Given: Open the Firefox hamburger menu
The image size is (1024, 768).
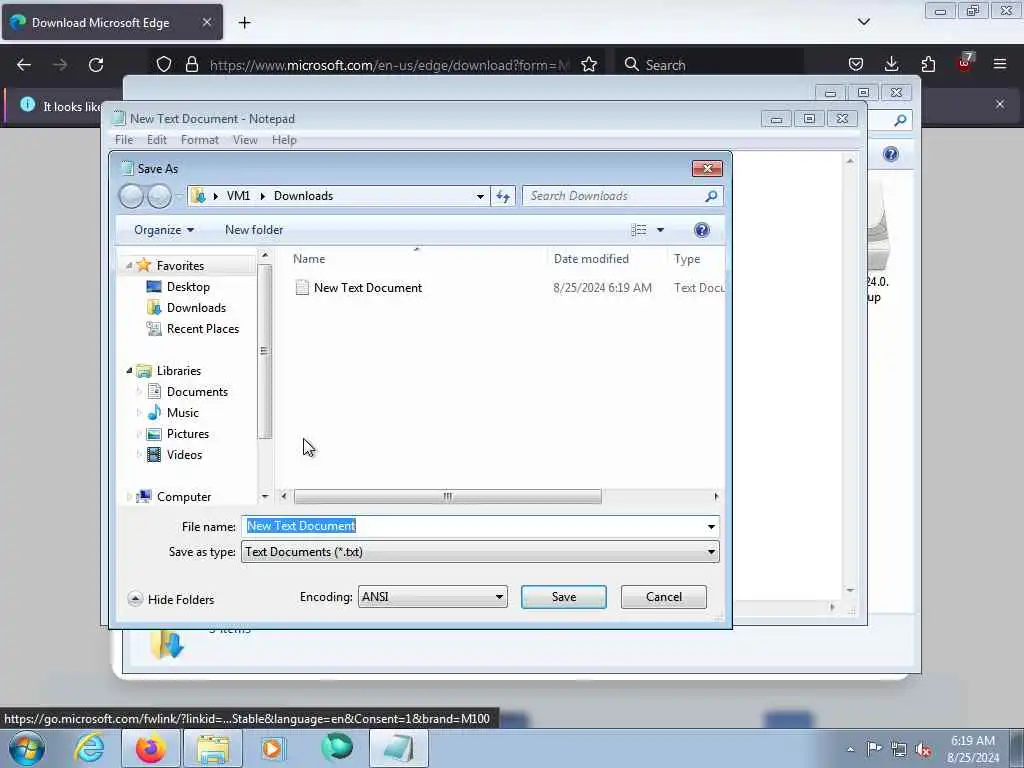Looking at the screenshot, I should point(1000,64).
